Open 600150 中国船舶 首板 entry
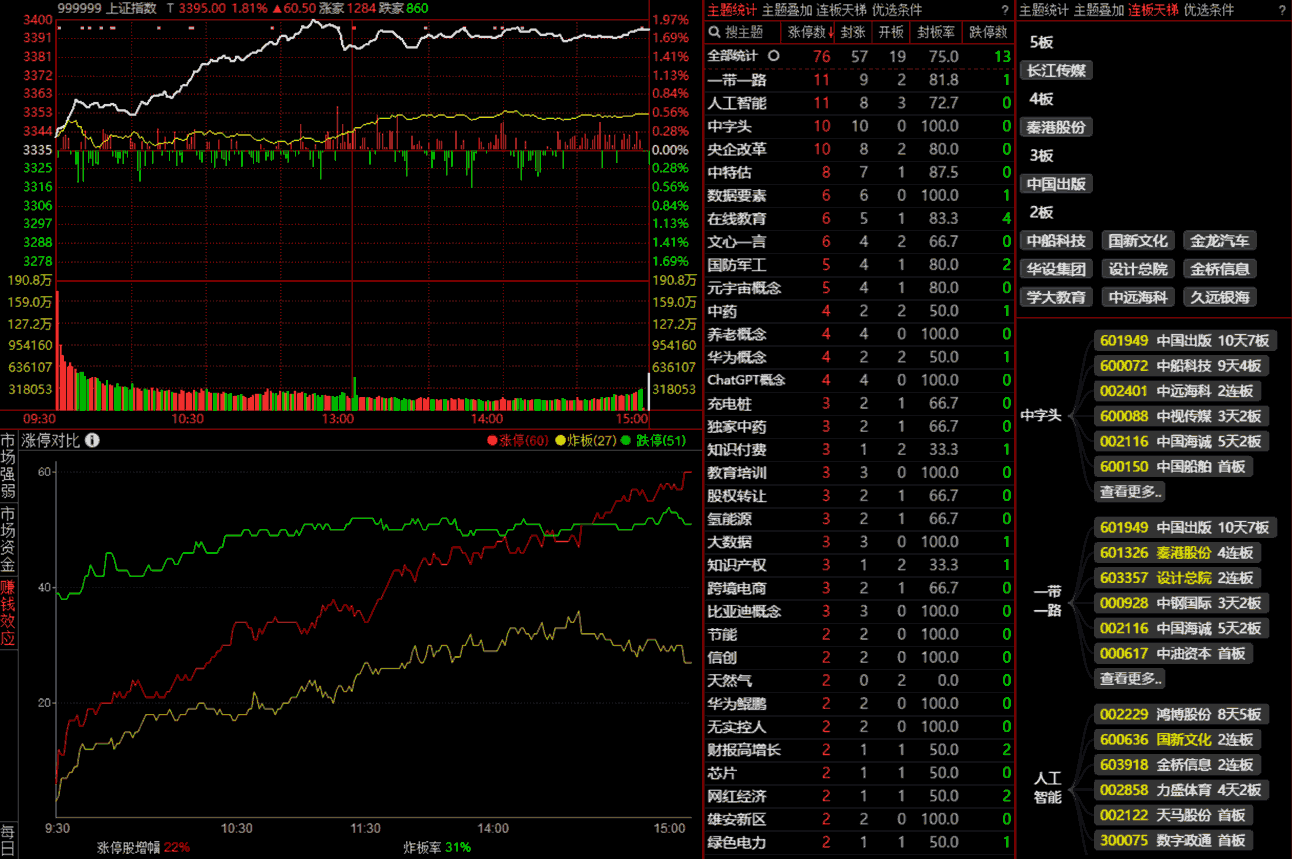 pos(1174,466)
